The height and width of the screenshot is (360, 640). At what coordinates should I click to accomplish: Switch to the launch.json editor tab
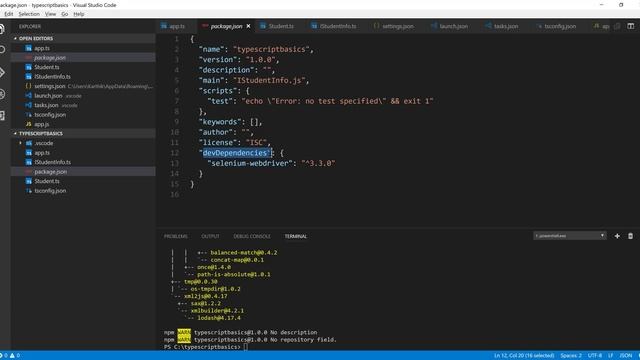[x=453, y=26]
